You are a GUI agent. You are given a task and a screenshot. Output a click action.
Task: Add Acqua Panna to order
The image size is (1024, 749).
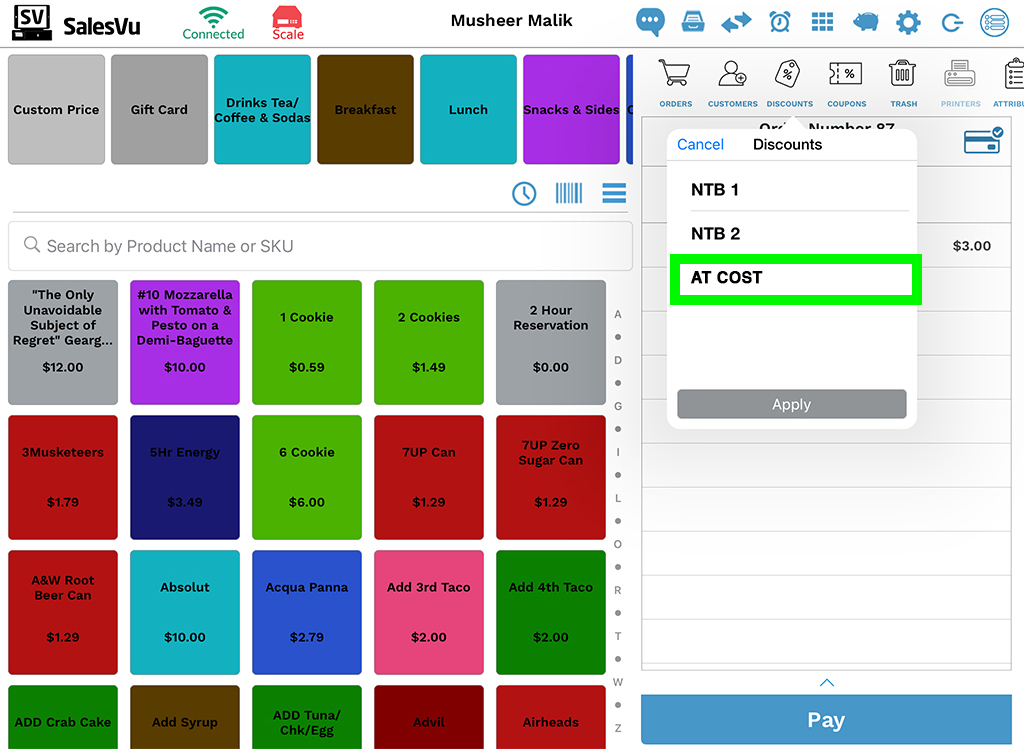[x=307, y=613]
